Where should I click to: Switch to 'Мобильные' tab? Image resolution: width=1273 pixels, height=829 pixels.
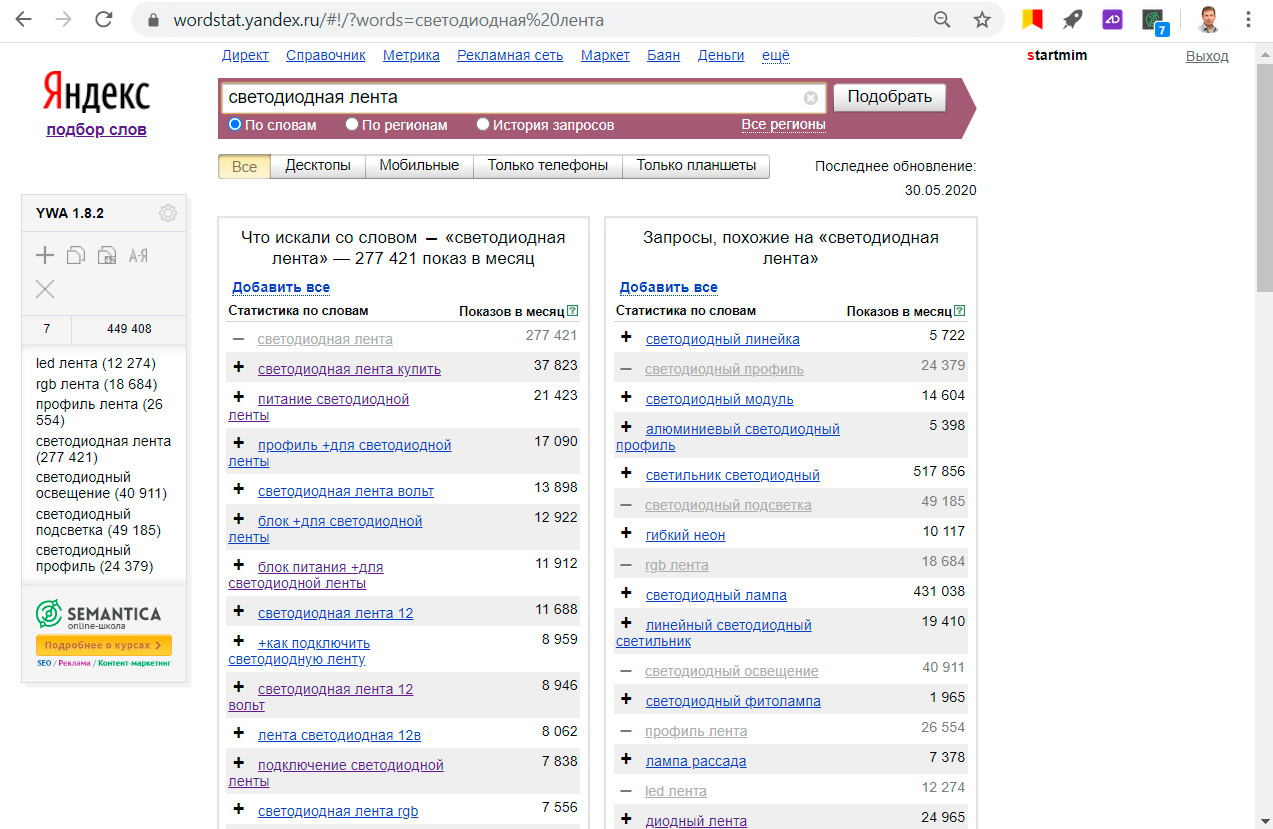(419, 166)
